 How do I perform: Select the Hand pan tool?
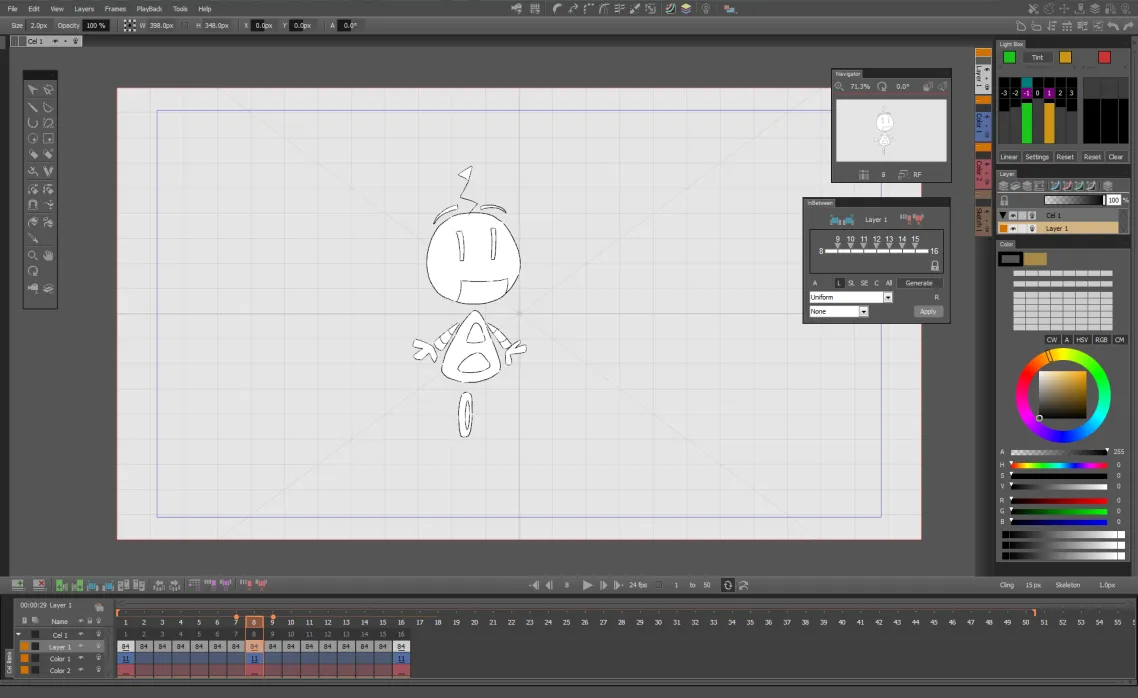tap(48, 255)
